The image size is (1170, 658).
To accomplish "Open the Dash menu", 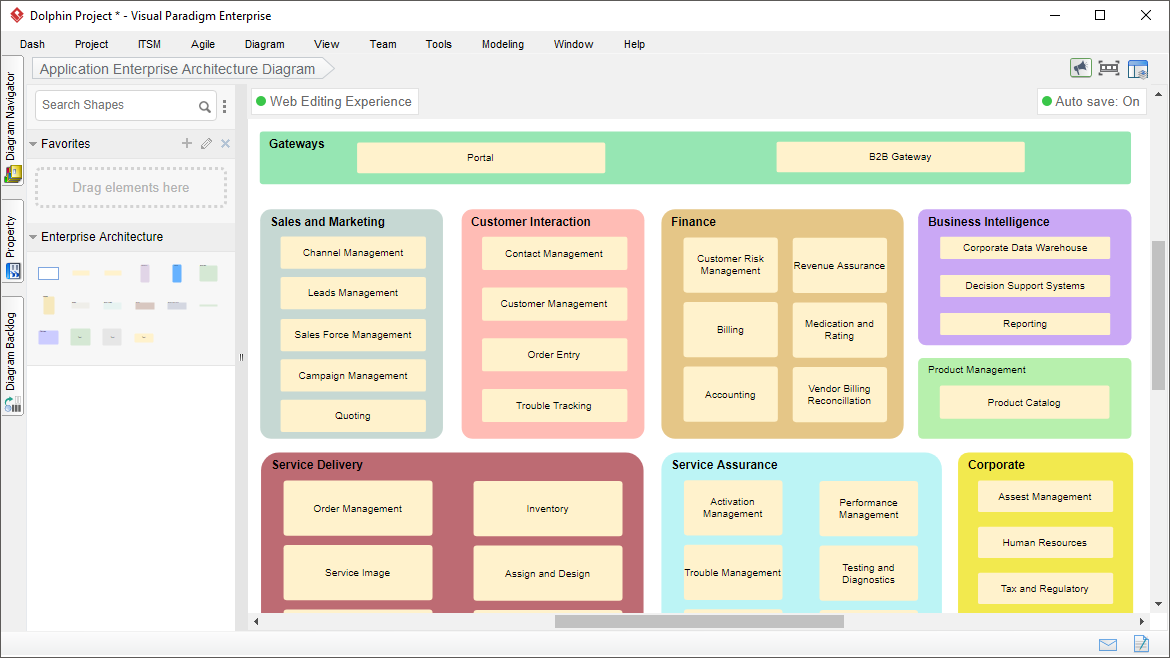I will 32,44.
